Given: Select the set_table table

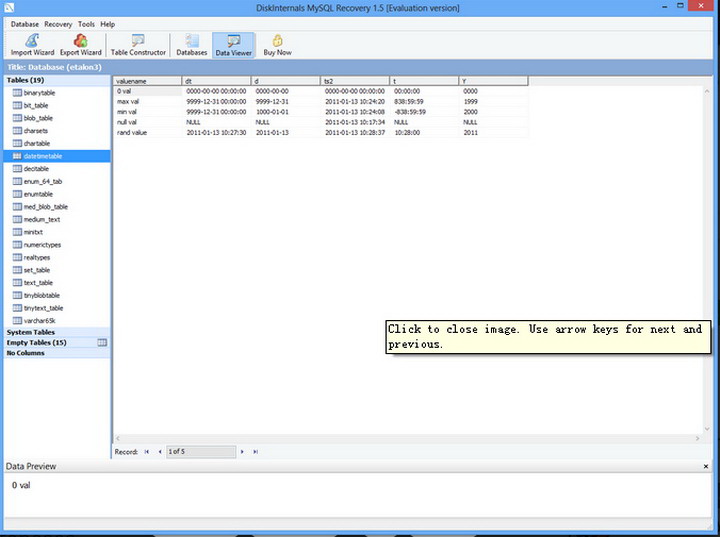Looking at the screenshot, I should pos(36,270).
